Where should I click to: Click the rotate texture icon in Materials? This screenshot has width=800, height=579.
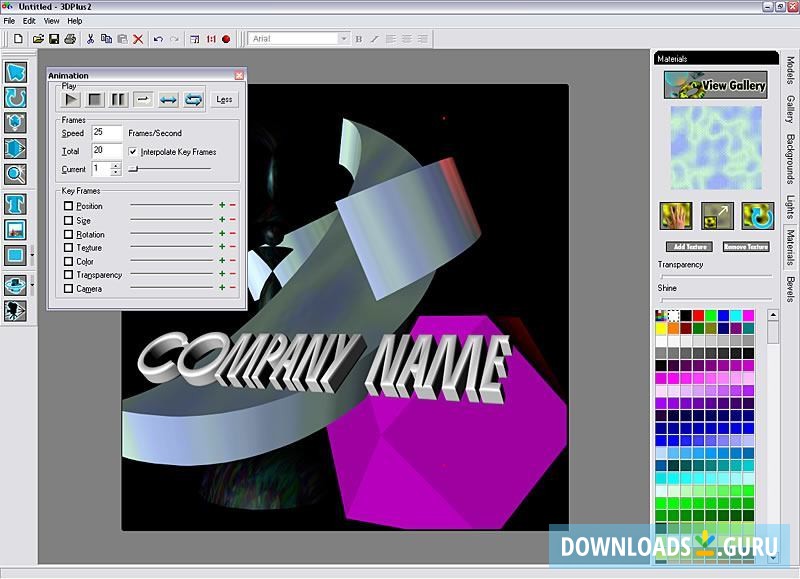757,216
